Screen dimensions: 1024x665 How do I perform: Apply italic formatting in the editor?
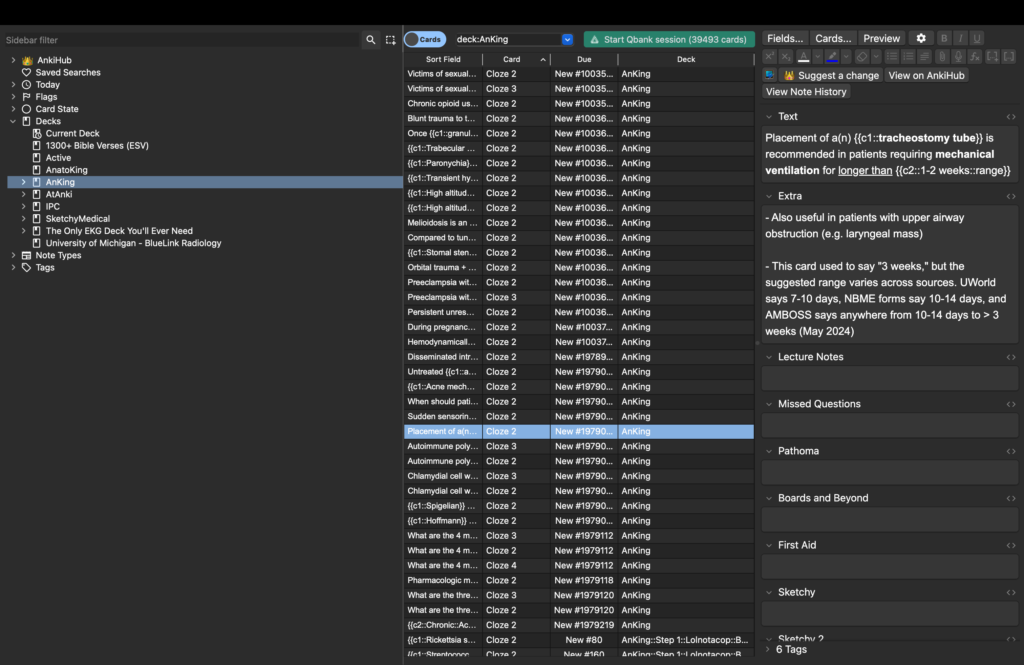960,39
